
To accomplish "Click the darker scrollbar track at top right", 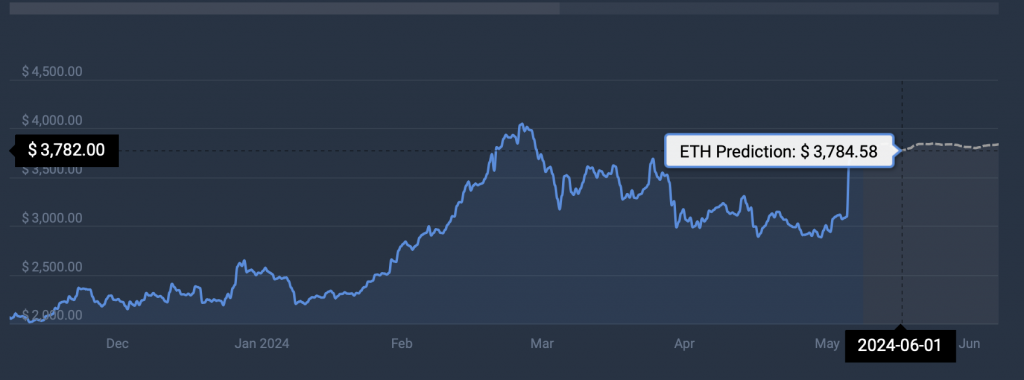I will [x=779, y=8].
